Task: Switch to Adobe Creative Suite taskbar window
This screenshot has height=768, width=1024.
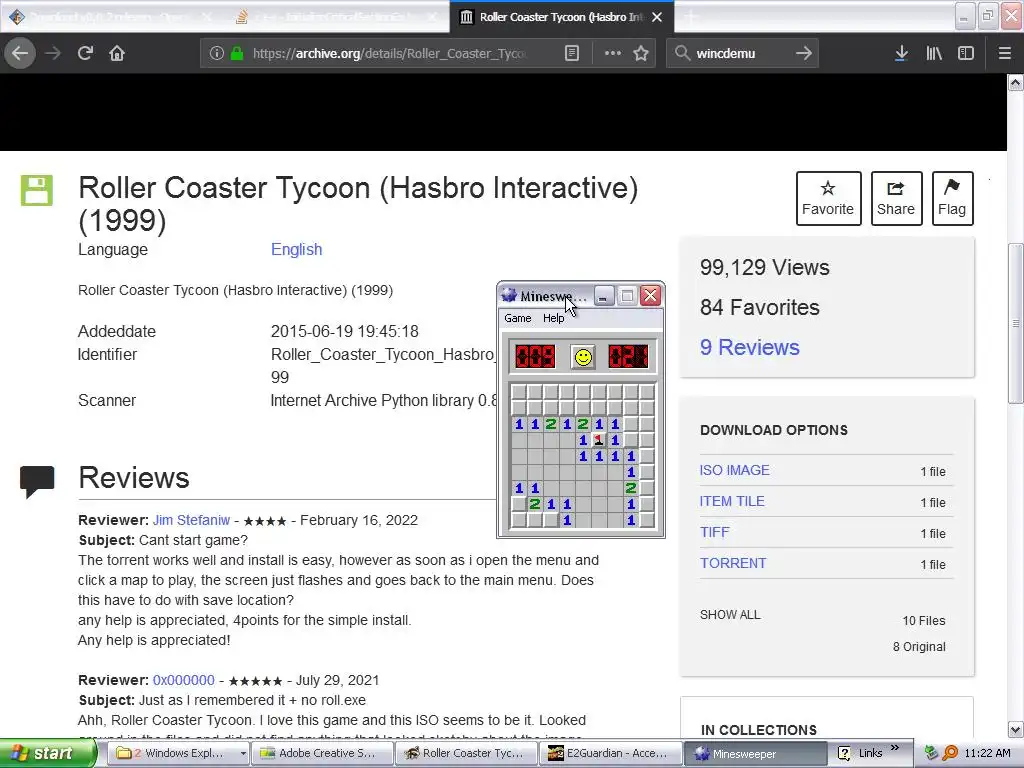Action: 322,754
